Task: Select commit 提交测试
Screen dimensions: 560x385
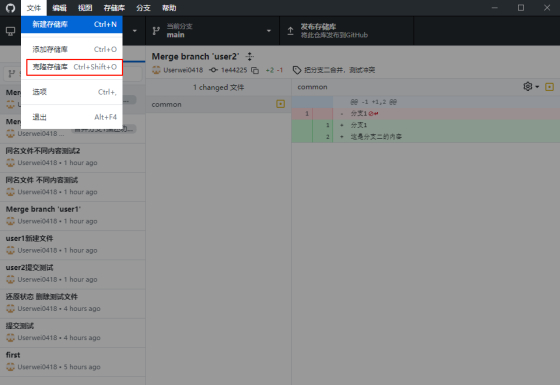Action: coord(72,332)
